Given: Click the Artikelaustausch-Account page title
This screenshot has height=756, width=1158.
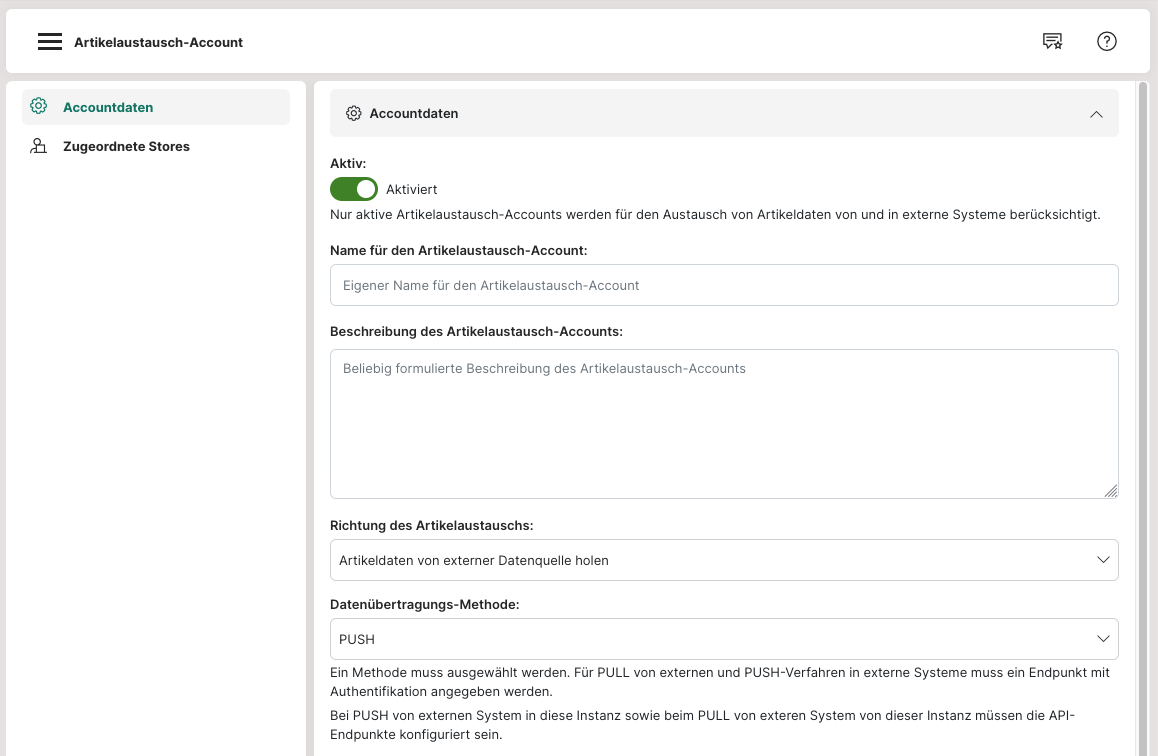Looking at the screenshot, I should tap(158, 42).
